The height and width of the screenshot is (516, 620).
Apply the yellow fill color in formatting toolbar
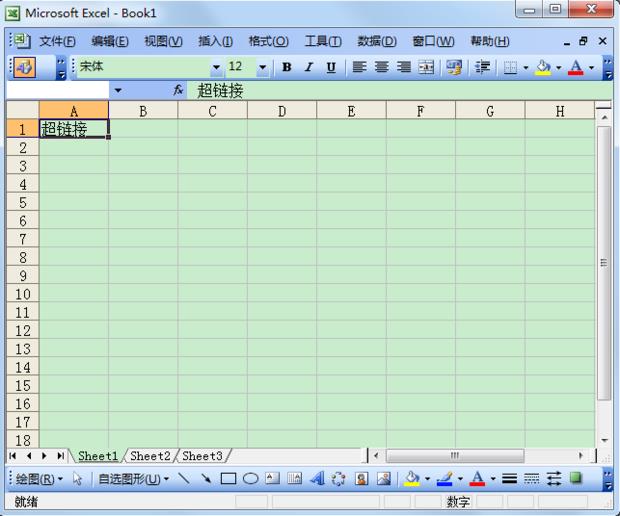[x=543, y=67]
